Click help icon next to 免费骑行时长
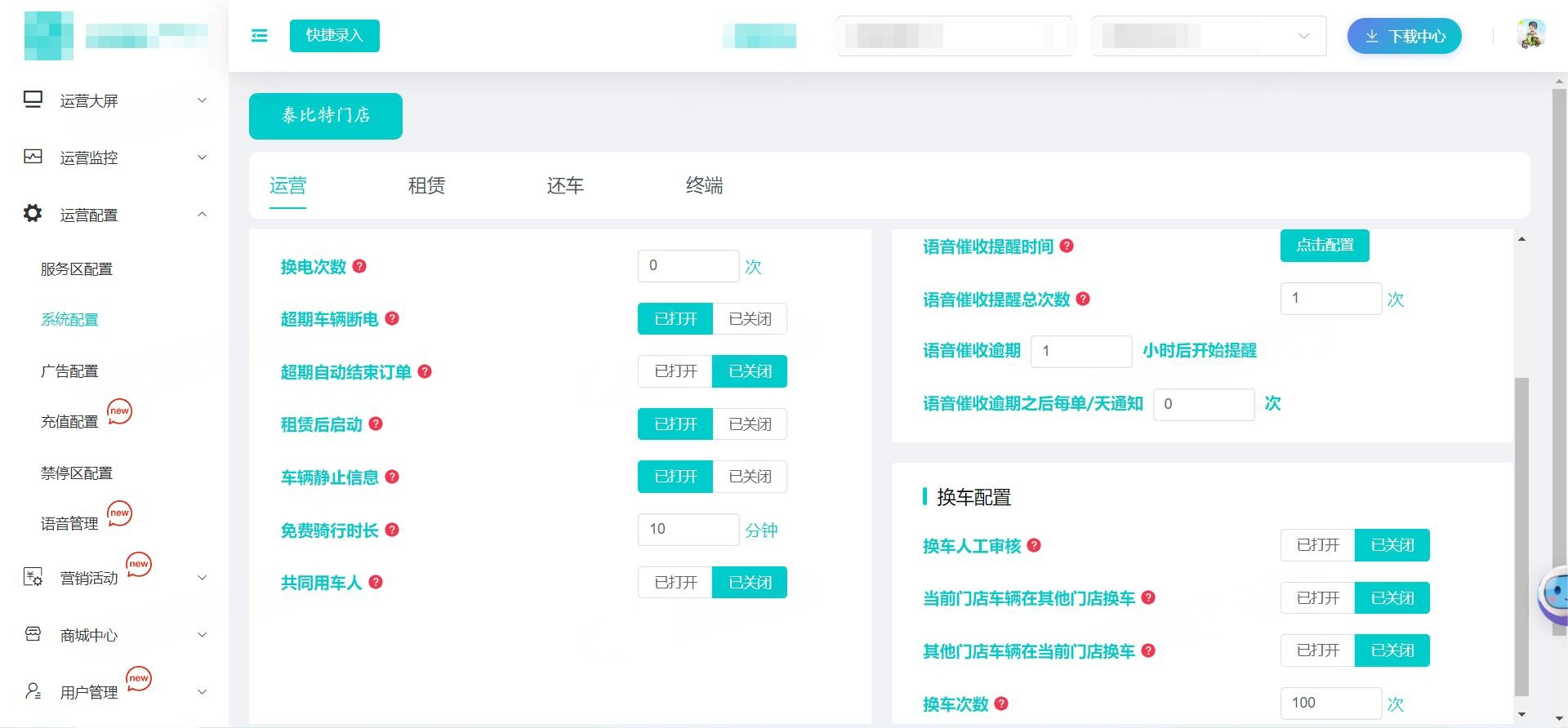The width and height of the screenshot is (1568, 728). (392, 530)
